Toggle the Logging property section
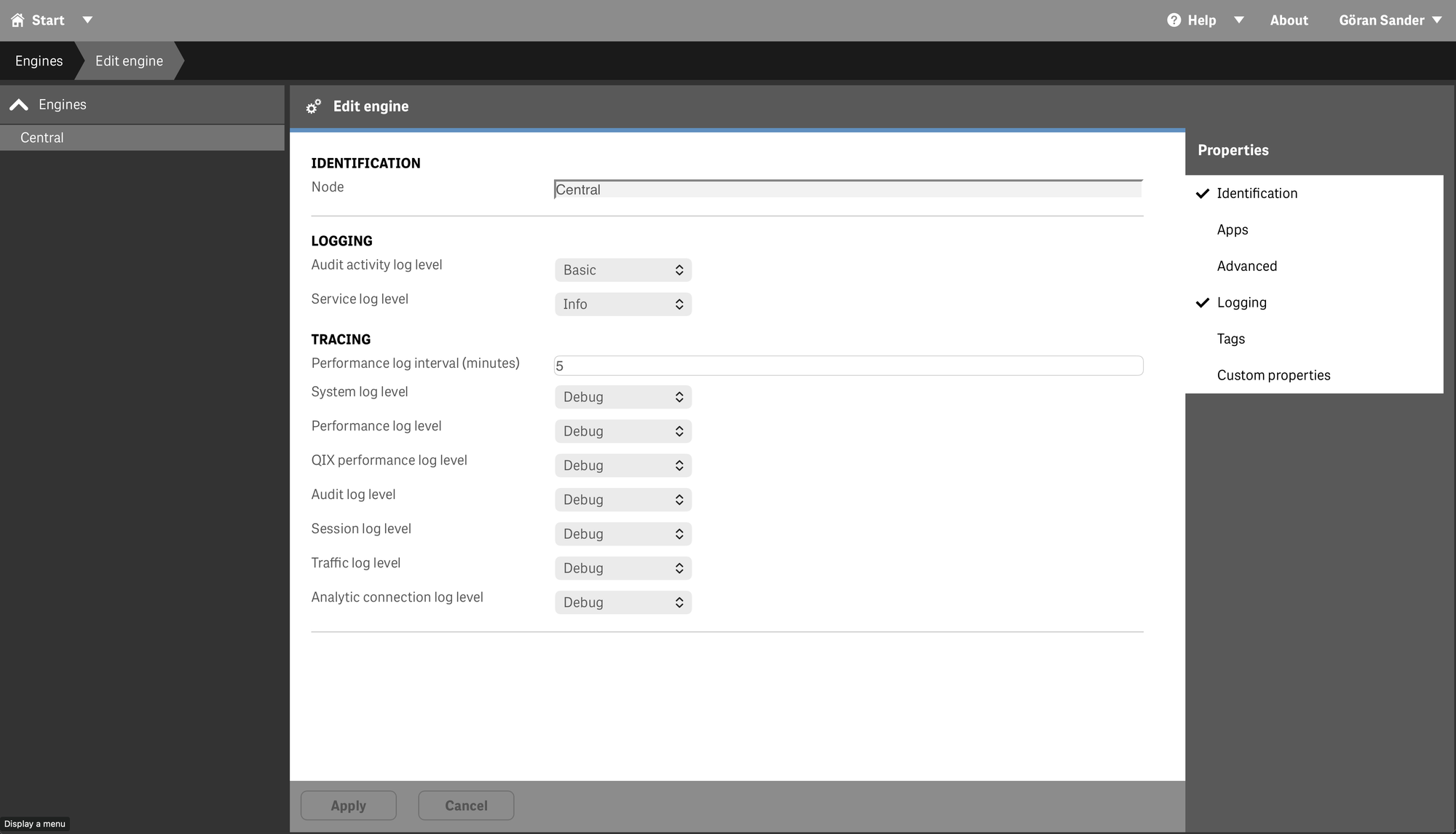Screen dimensions: 1456x834 click(x=1241, y=302)
